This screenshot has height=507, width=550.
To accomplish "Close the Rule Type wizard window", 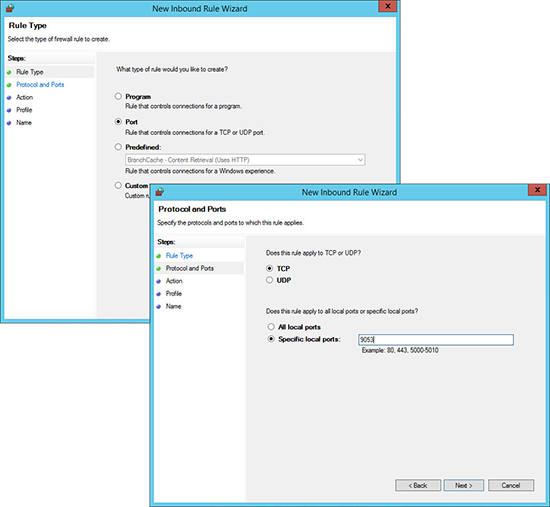I will (x=388, y=6).
